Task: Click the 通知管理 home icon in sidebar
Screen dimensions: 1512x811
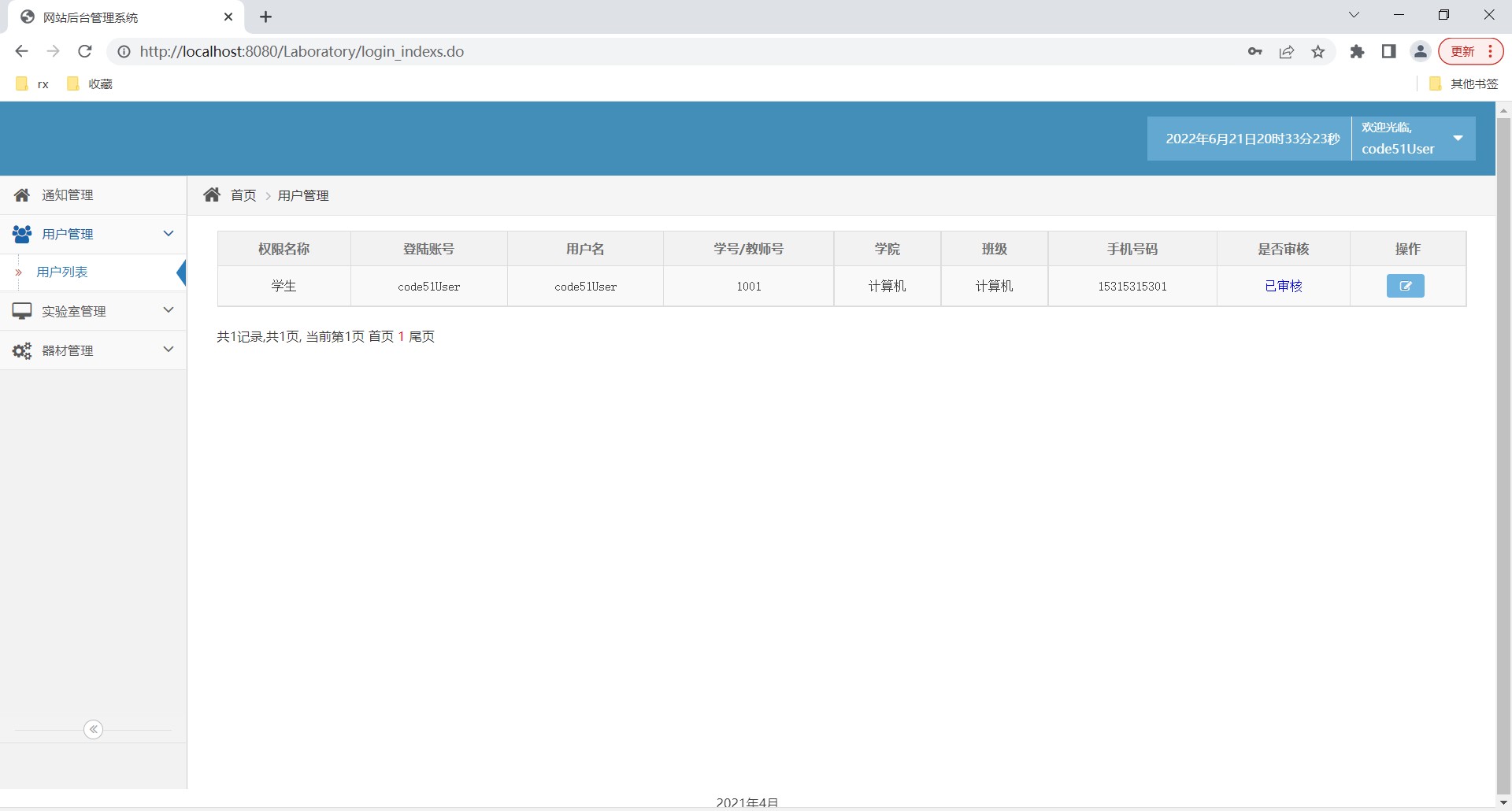Action: [21, 194]
